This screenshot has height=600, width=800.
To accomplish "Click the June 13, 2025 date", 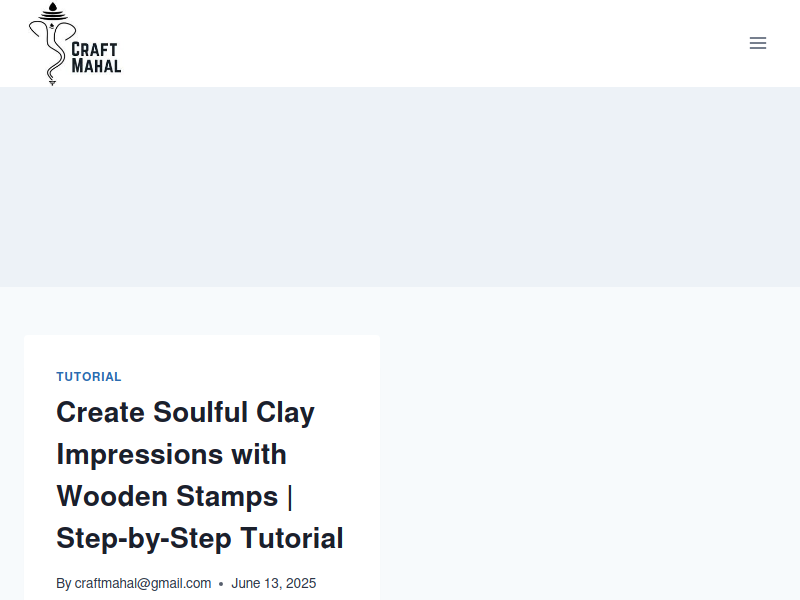I will [x=273, y=583].
